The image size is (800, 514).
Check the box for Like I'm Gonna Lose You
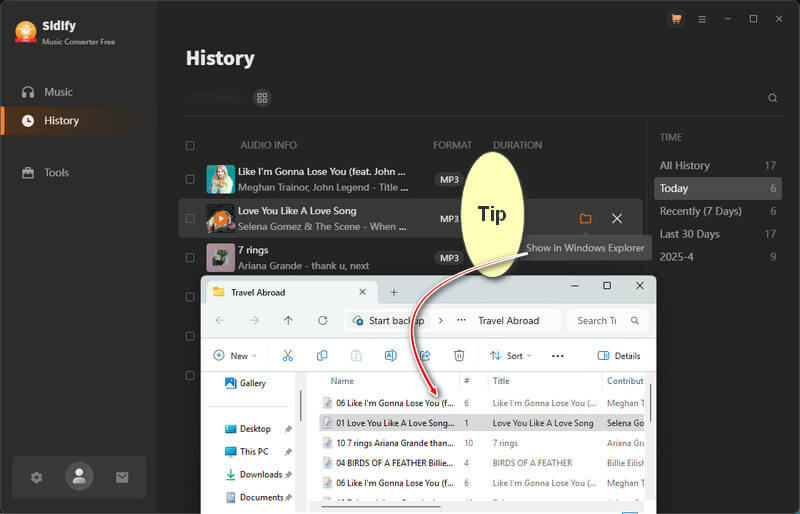[x=190, y=179]
